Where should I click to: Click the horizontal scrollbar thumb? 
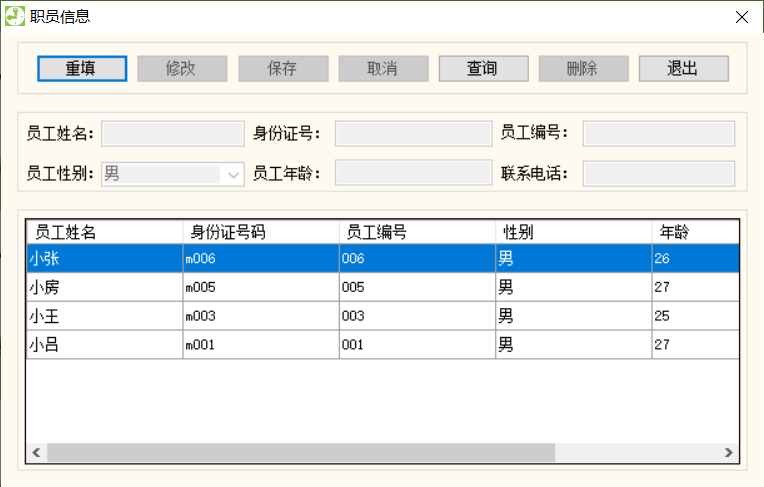point(301,452)
